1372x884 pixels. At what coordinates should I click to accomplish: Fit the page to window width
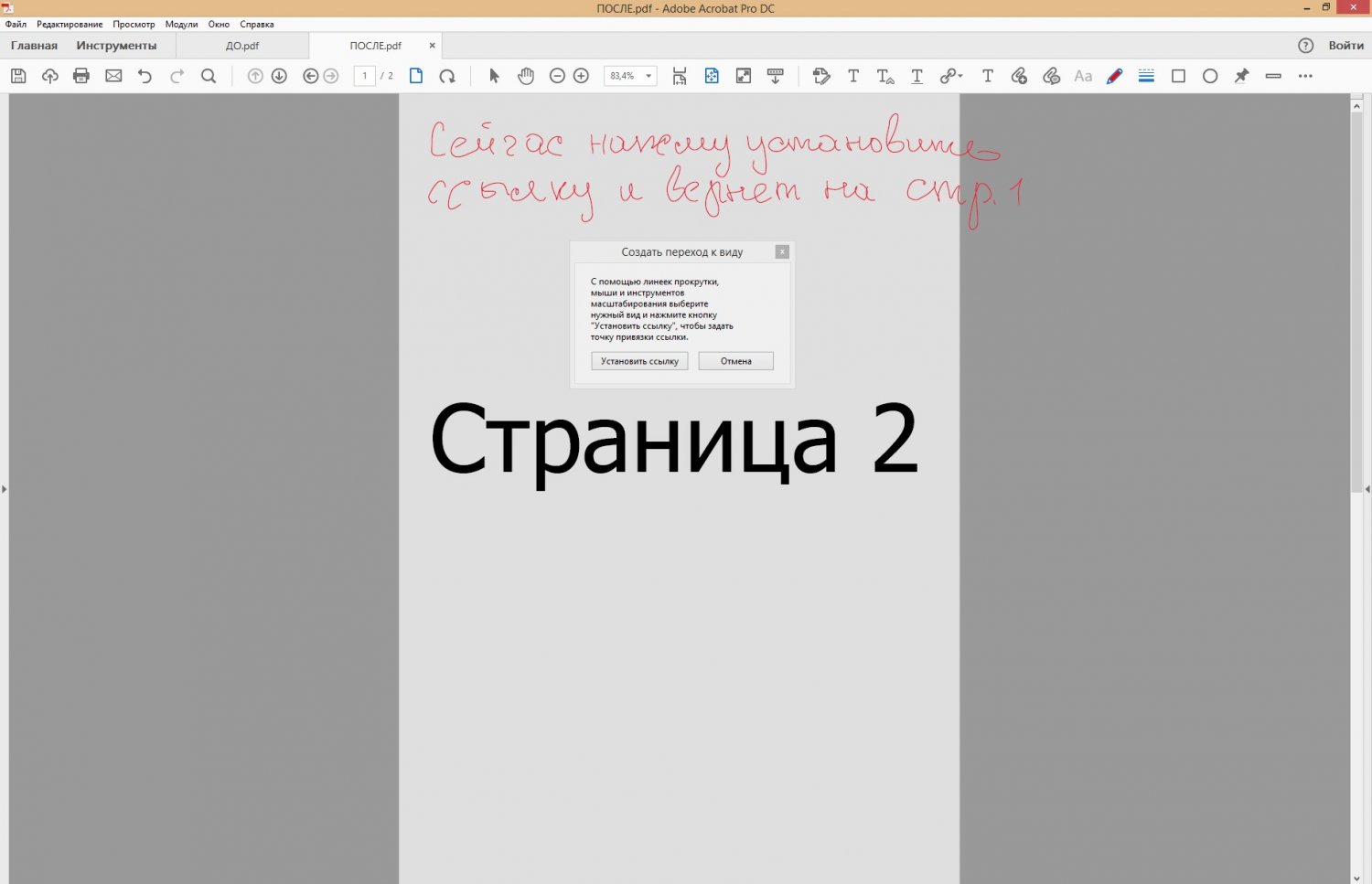click(680, 76)
